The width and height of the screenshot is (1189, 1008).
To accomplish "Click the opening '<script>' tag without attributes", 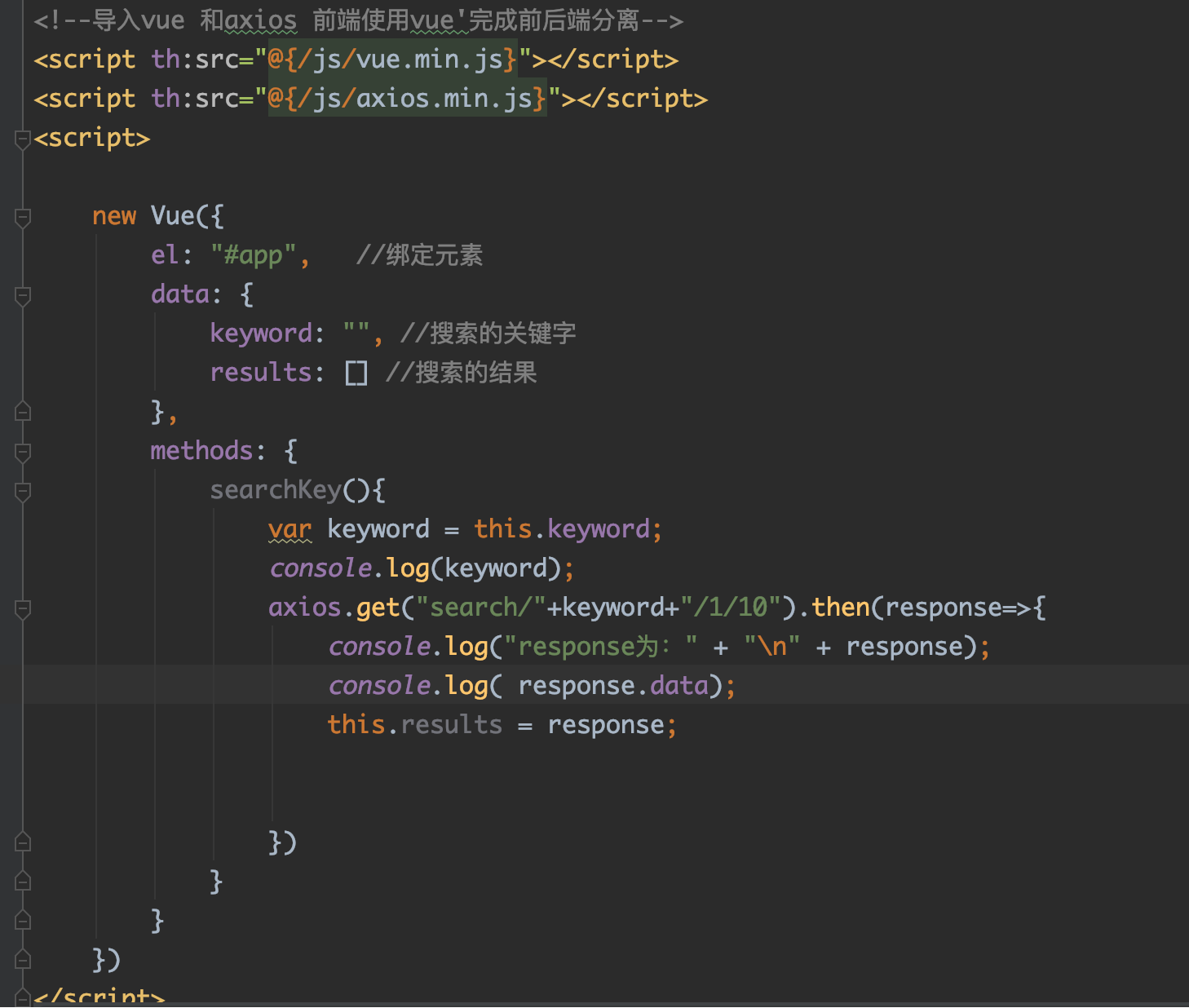I will (92, 138).
